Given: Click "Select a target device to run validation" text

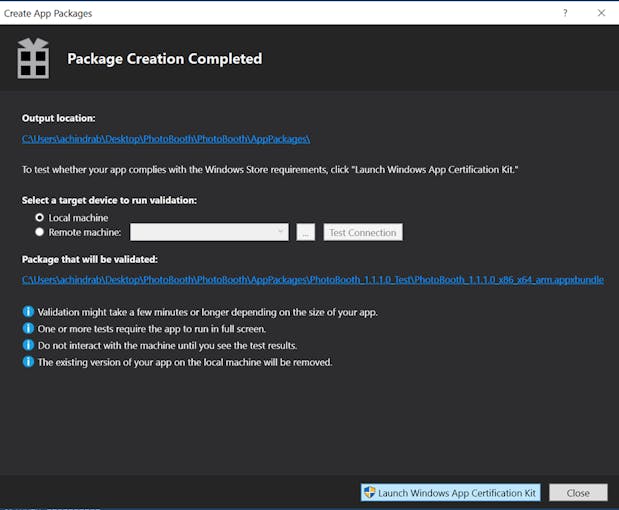Looking at the screenshot, I should click(x=109, y=200).
